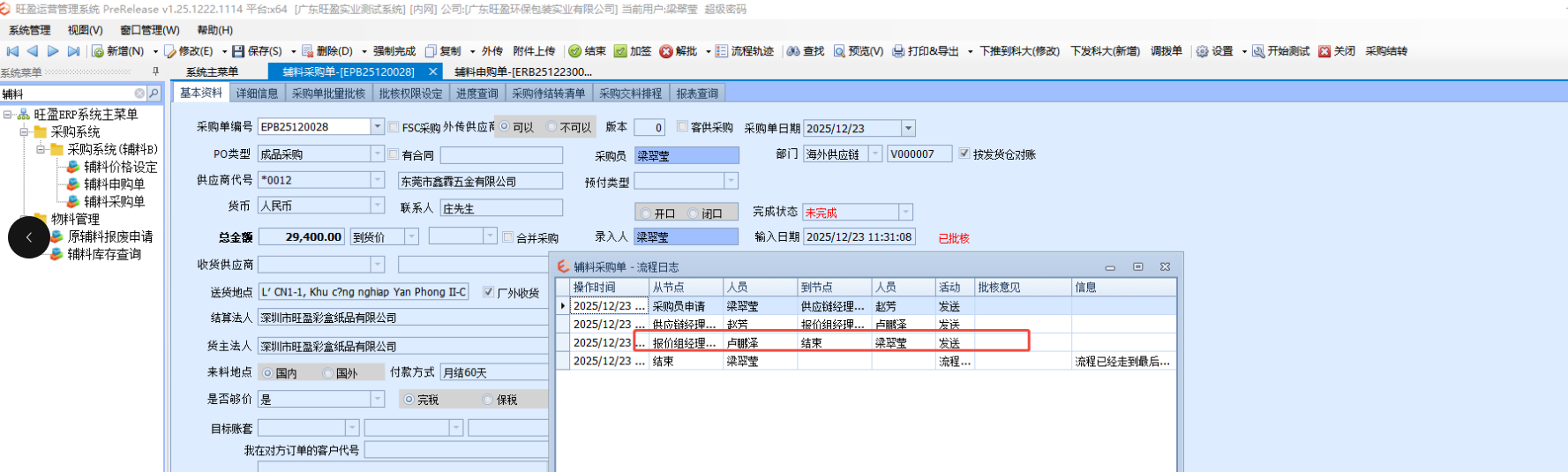
Task: Open PO类型 成品采购 dropdown
Action: [x=378, y=154]
